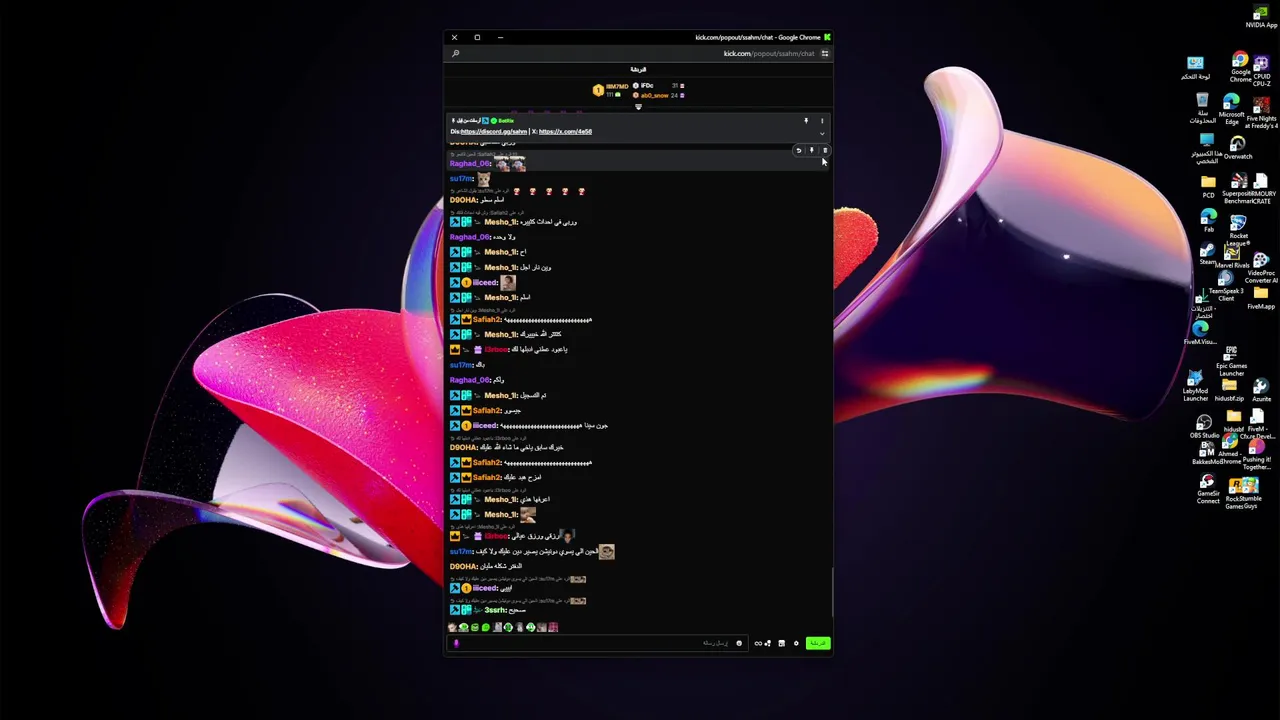Open the Microsoft Edge desktop icon

1231,109
